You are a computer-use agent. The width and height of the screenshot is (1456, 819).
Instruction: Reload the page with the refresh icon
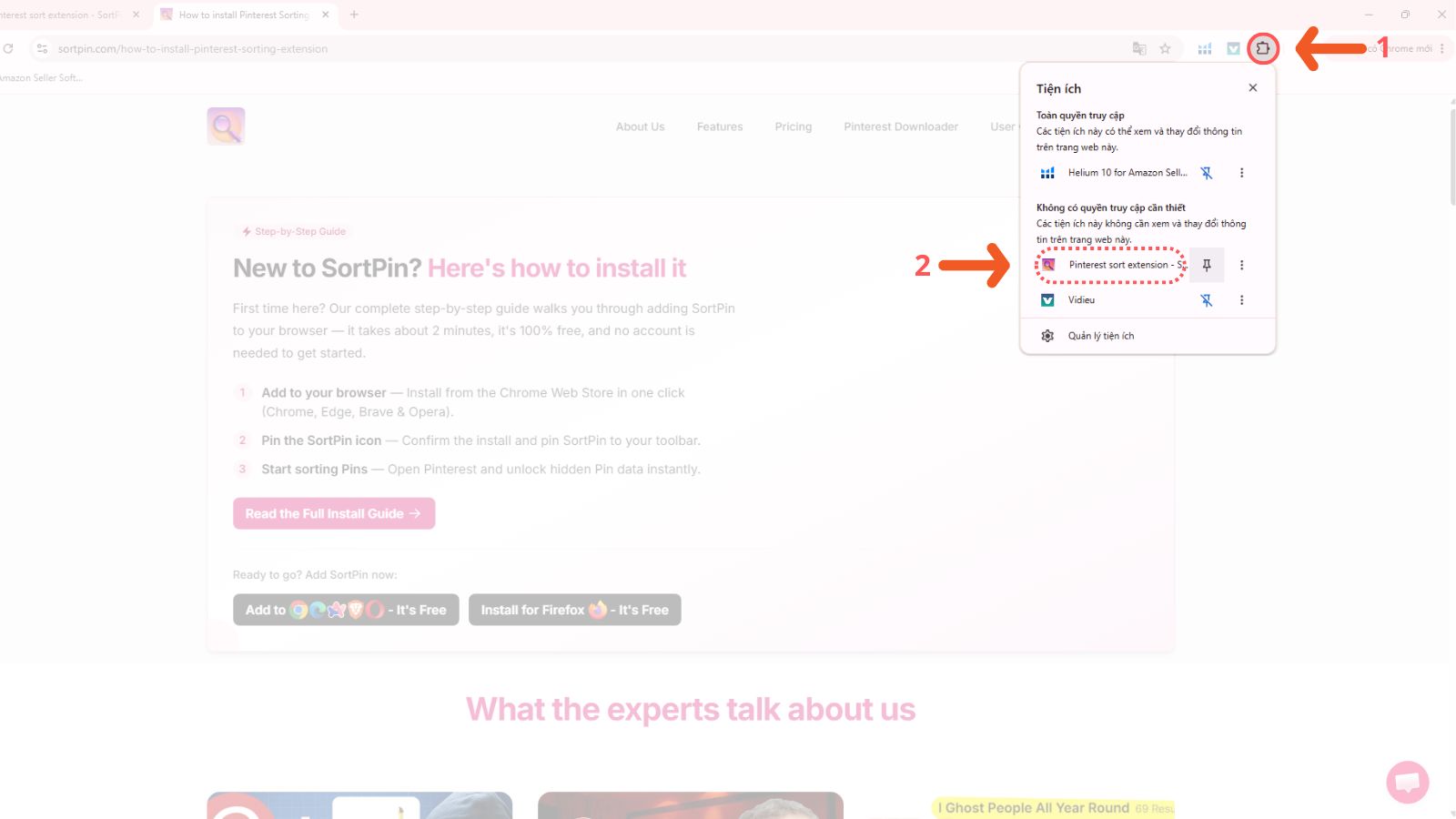(8, 49)
